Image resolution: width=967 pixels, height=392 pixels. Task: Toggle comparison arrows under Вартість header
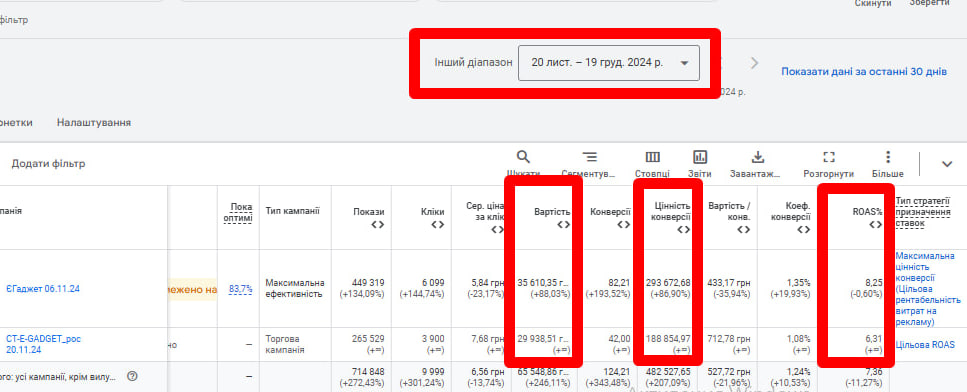click(x=564, y=225)
